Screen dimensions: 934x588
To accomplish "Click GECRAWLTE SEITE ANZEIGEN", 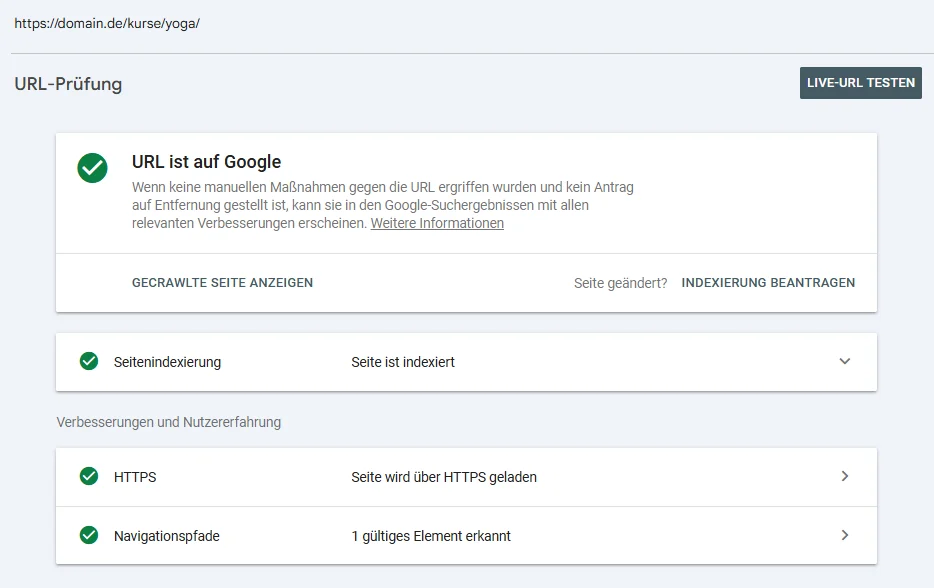I will click(x=222, y=283).
